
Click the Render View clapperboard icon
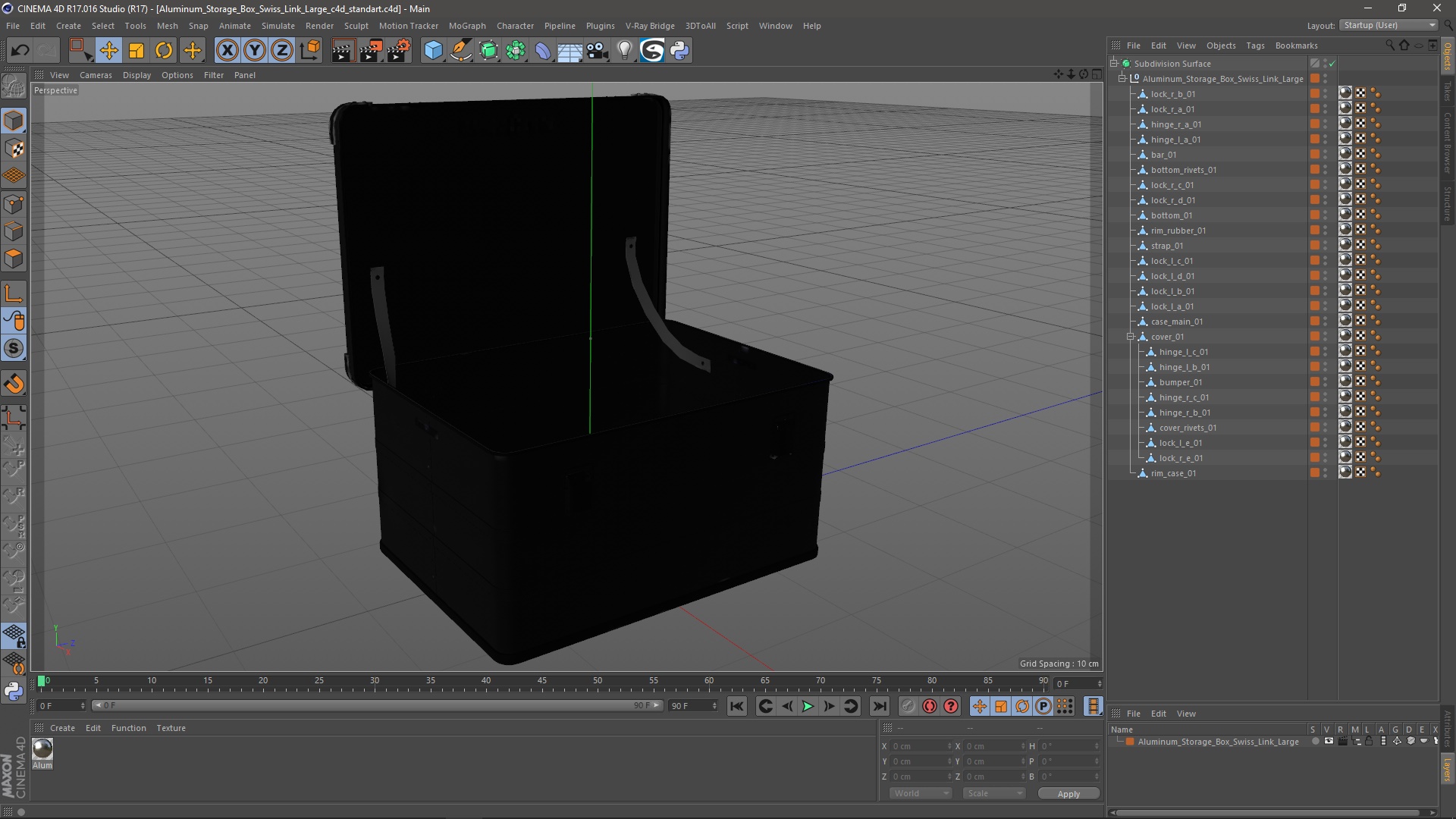tap(343, 51)
